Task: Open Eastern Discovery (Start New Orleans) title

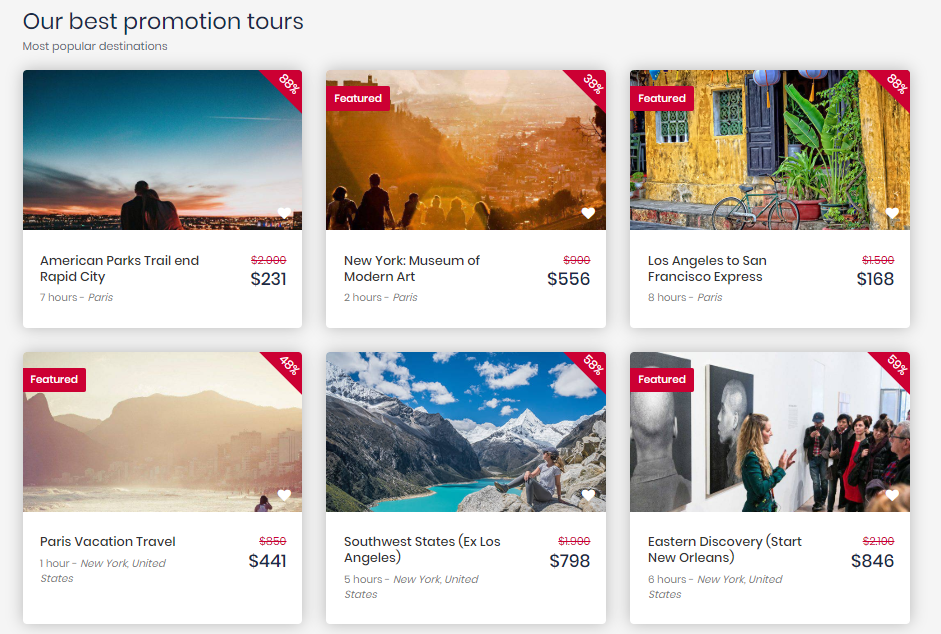Action: click(x=724, y=549)
